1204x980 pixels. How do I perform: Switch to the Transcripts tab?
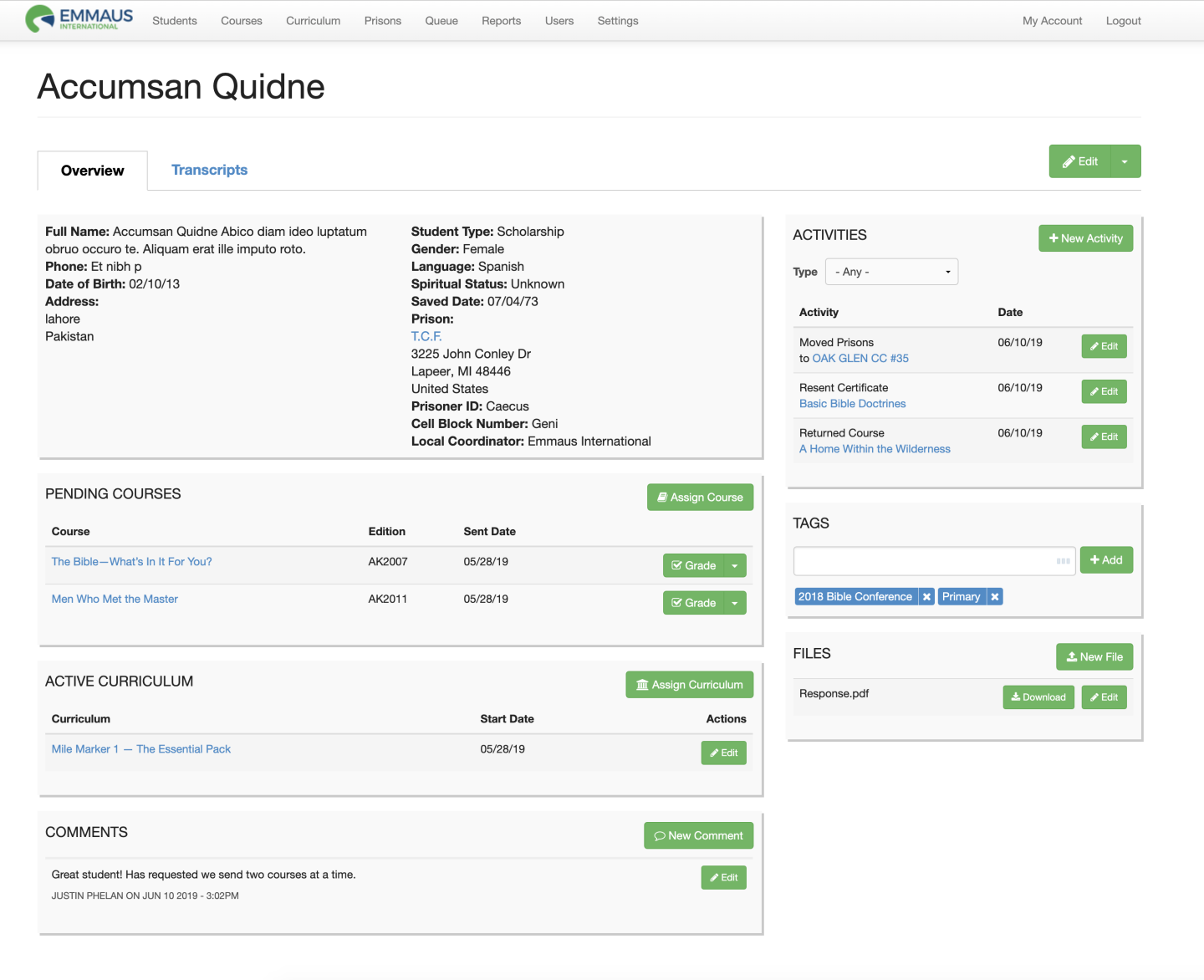[x=209, y=171]
